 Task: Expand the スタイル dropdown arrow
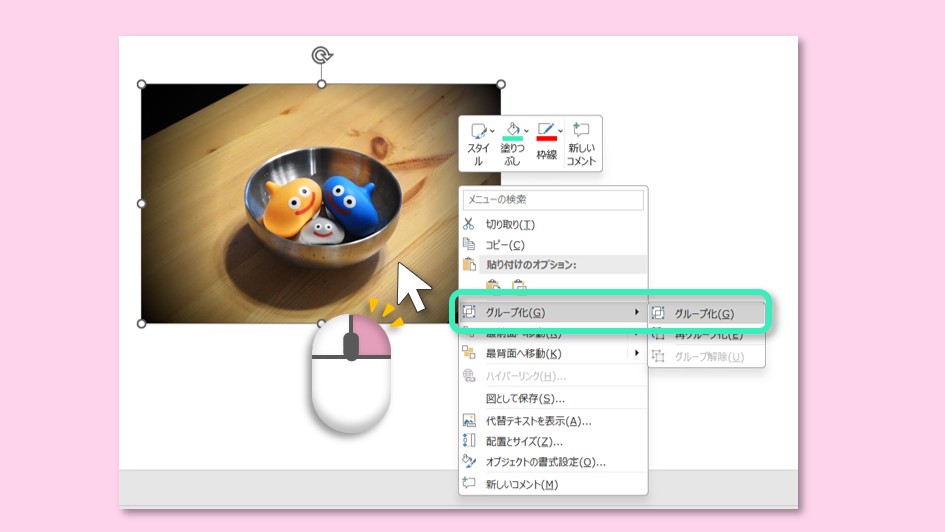pos(492,131)
